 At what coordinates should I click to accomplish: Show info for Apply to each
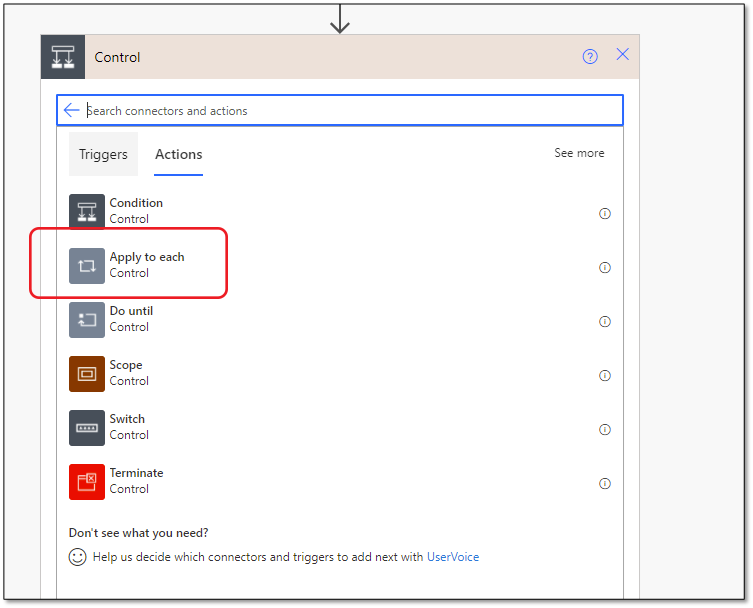click(605, 268)
